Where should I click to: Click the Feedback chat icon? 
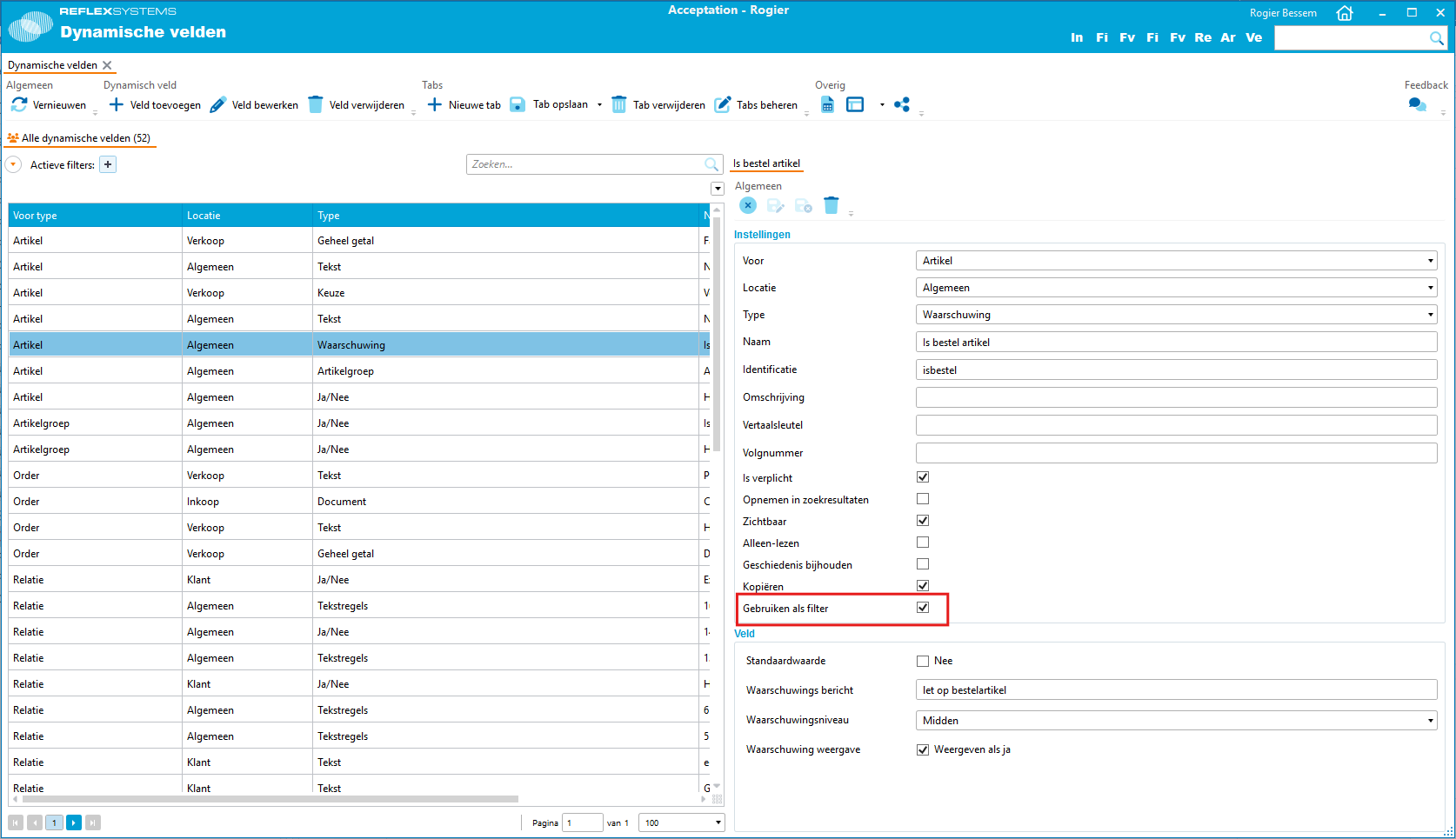click(x=1417, y=104)
